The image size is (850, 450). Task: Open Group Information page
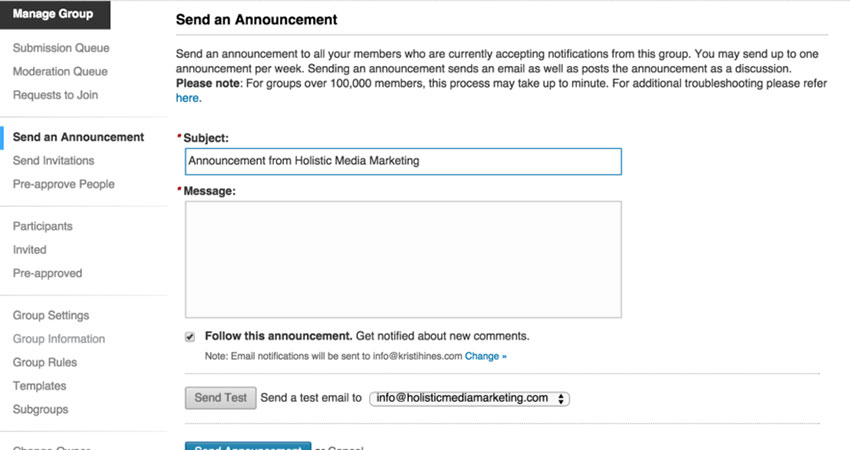click(59, 339)
